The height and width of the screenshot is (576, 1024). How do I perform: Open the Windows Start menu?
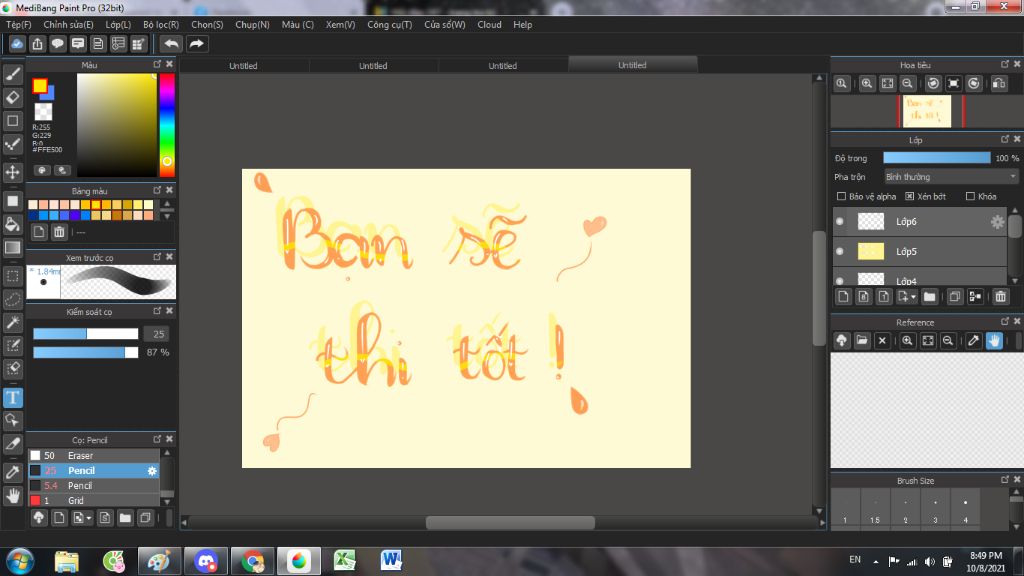(x=20, y=561)
